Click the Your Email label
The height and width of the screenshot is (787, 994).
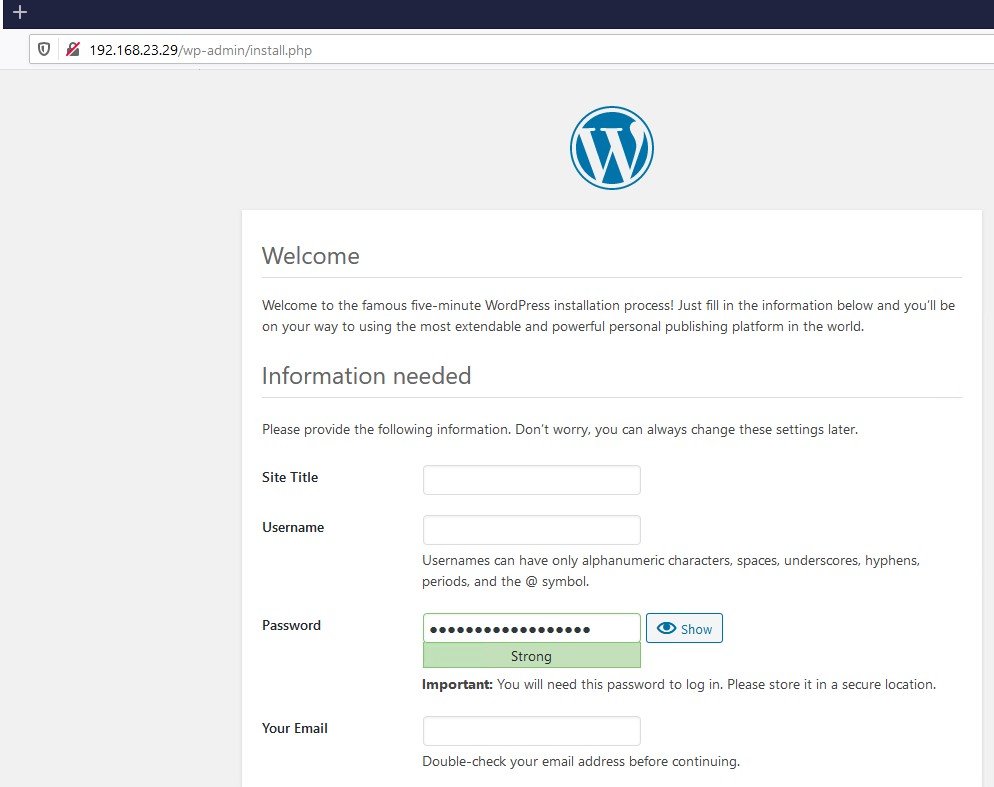(295, 728)
